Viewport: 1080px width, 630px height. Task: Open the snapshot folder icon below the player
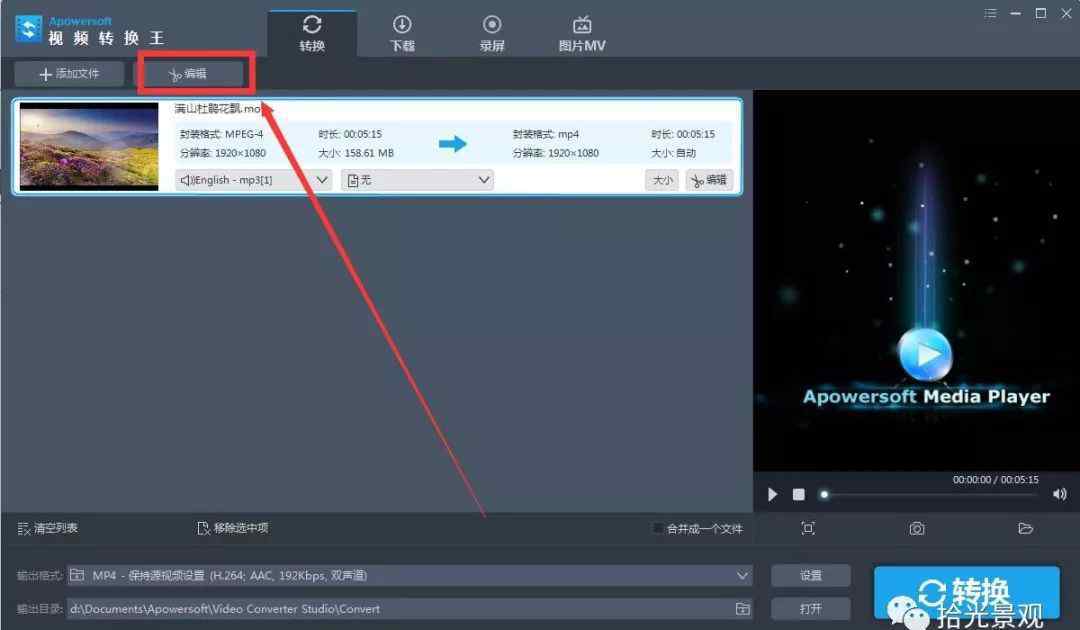[1026, 528]
